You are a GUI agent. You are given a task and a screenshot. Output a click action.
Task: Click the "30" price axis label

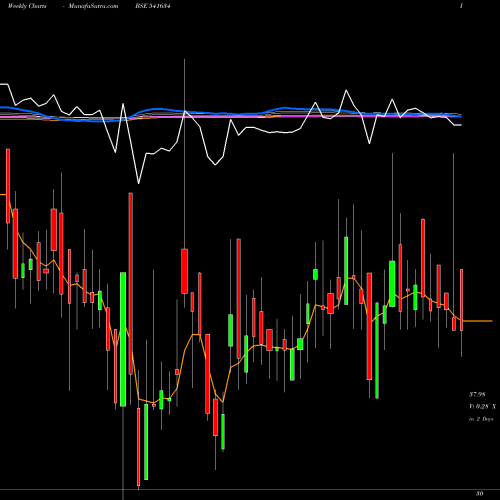(x=480, y=493)
